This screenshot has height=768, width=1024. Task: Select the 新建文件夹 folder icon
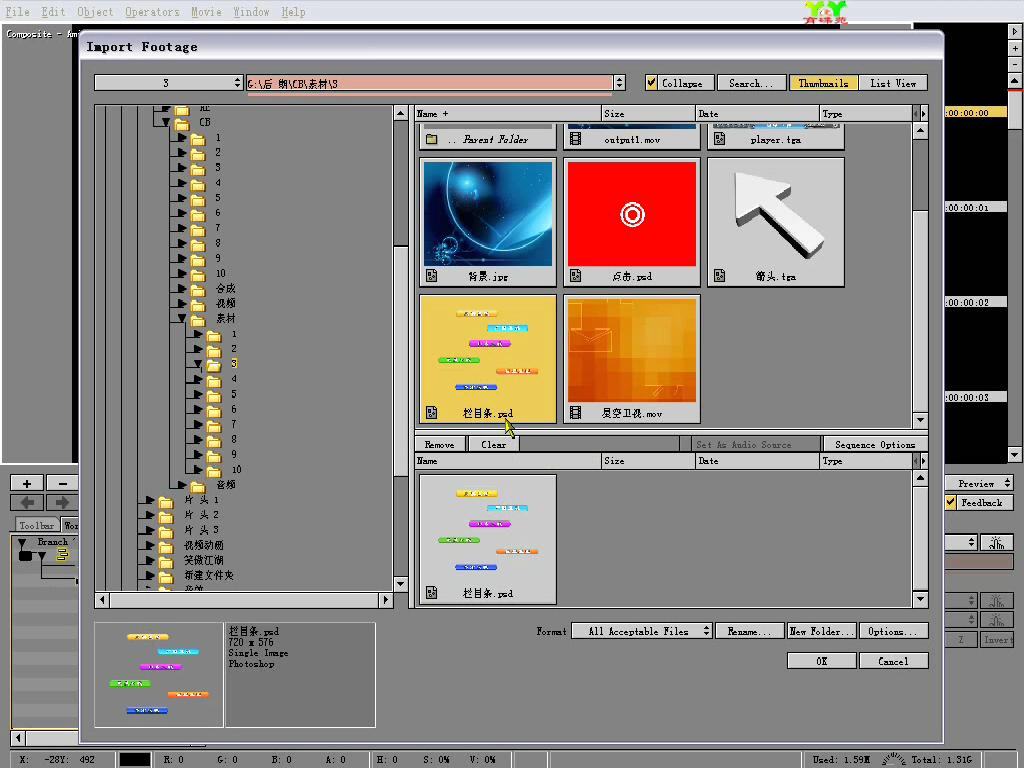point(166,577)
